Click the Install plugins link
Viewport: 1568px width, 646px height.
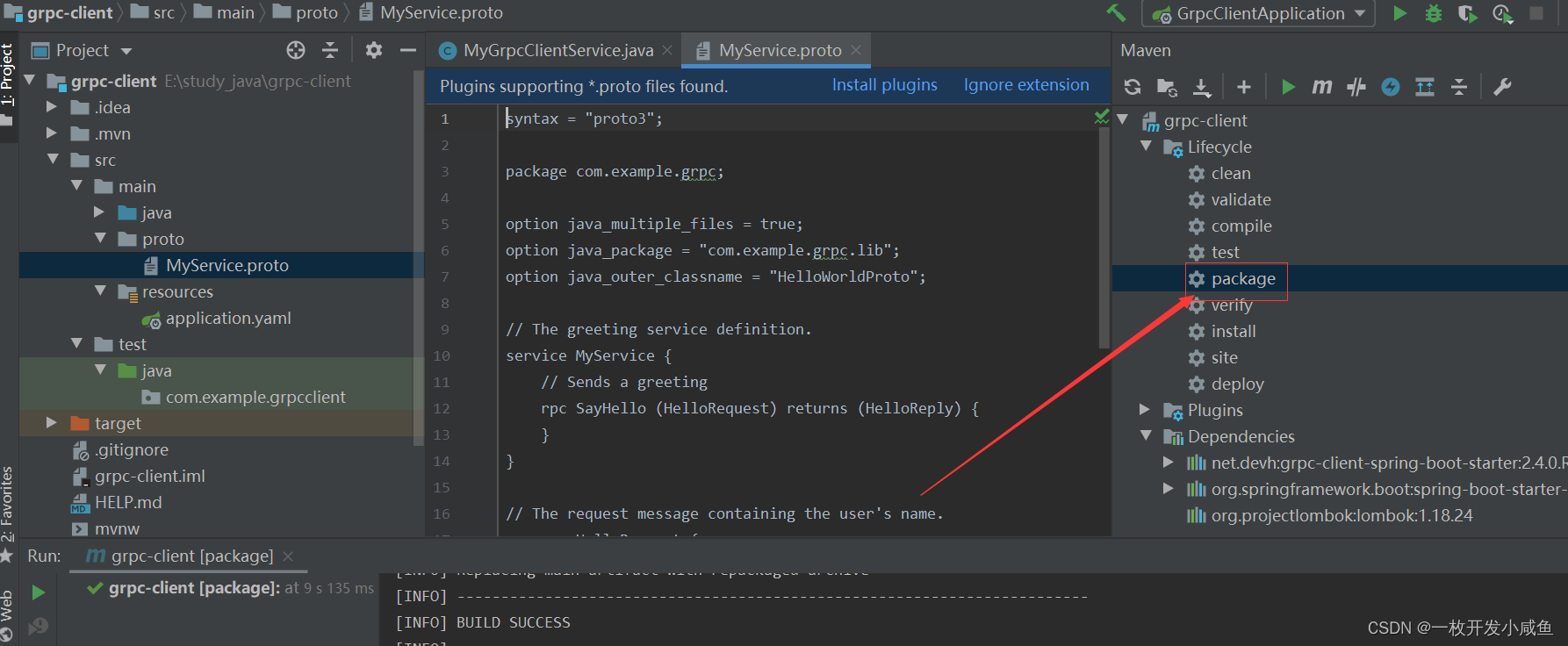tap(884, 85)
